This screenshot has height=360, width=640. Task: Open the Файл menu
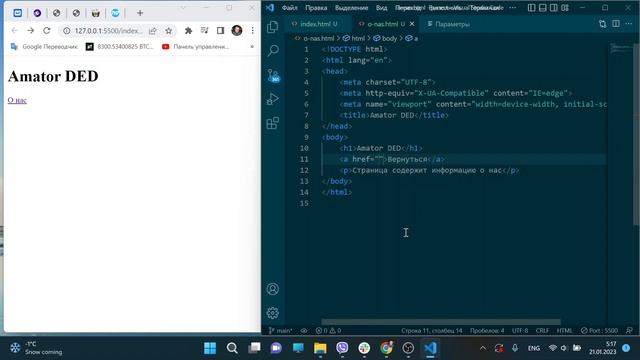[x=289, y=8]
